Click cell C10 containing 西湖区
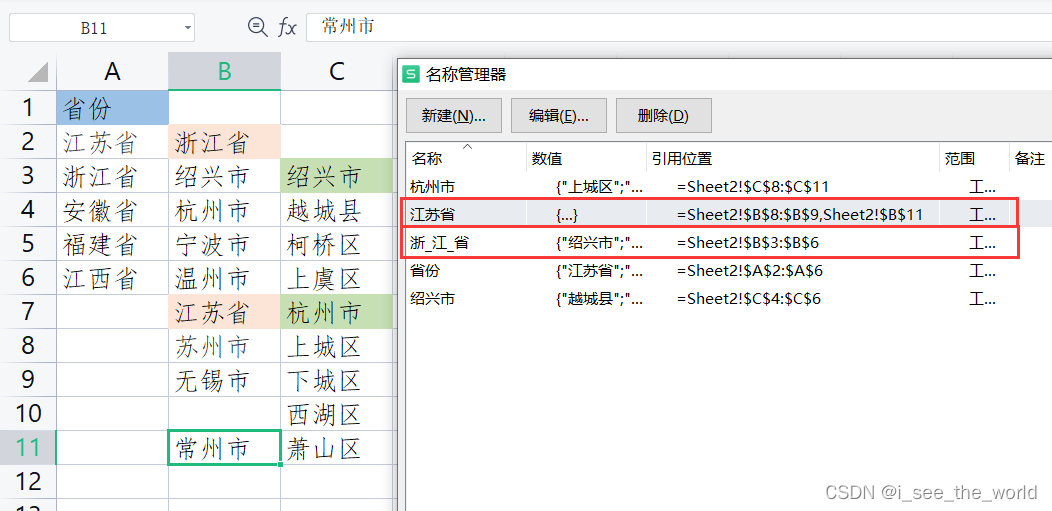This screenshot has height=511, width=1052. pyautogui.click(x=337, y=413)
